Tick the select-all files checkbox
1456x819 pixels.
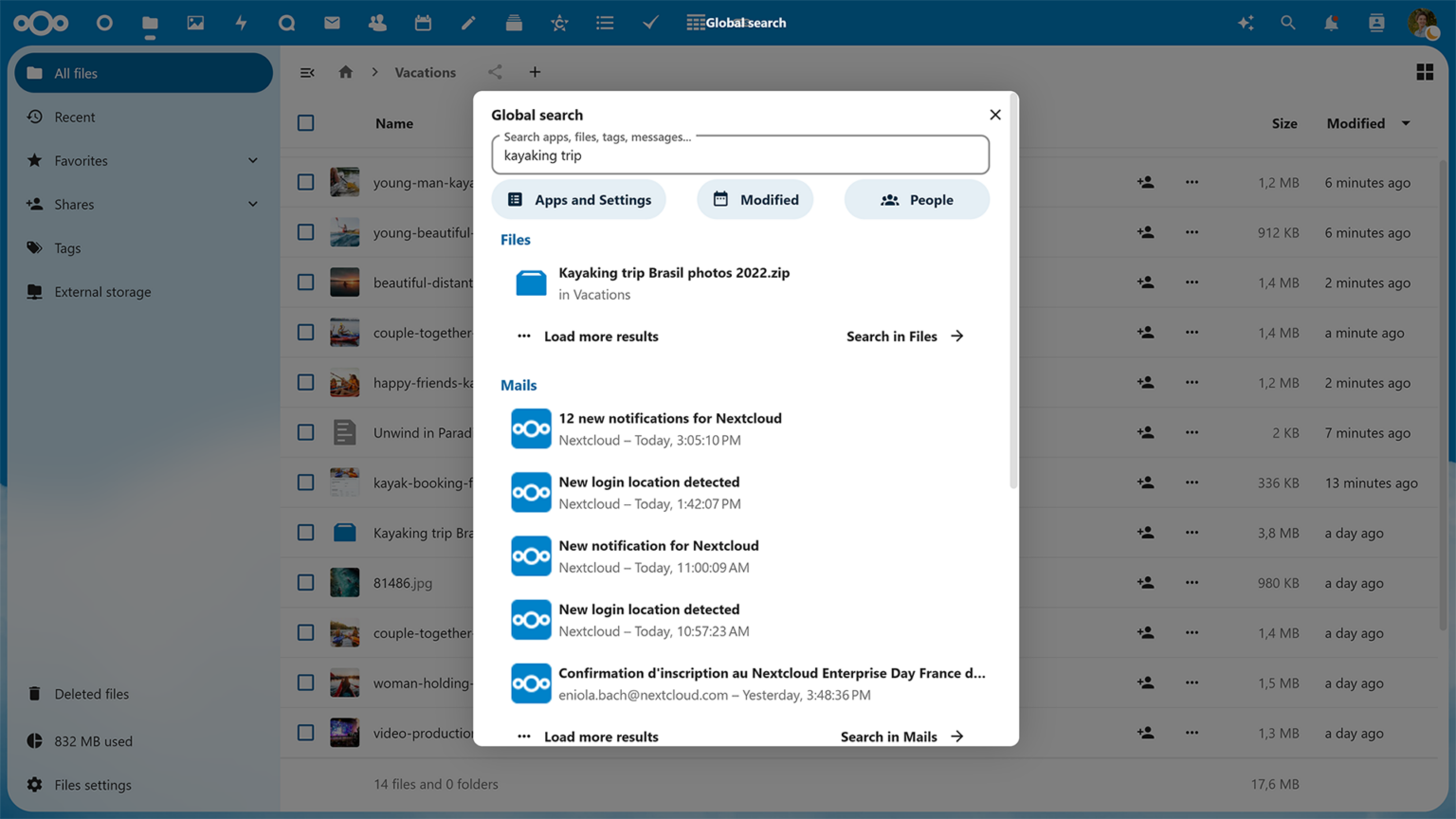(305, 123)
